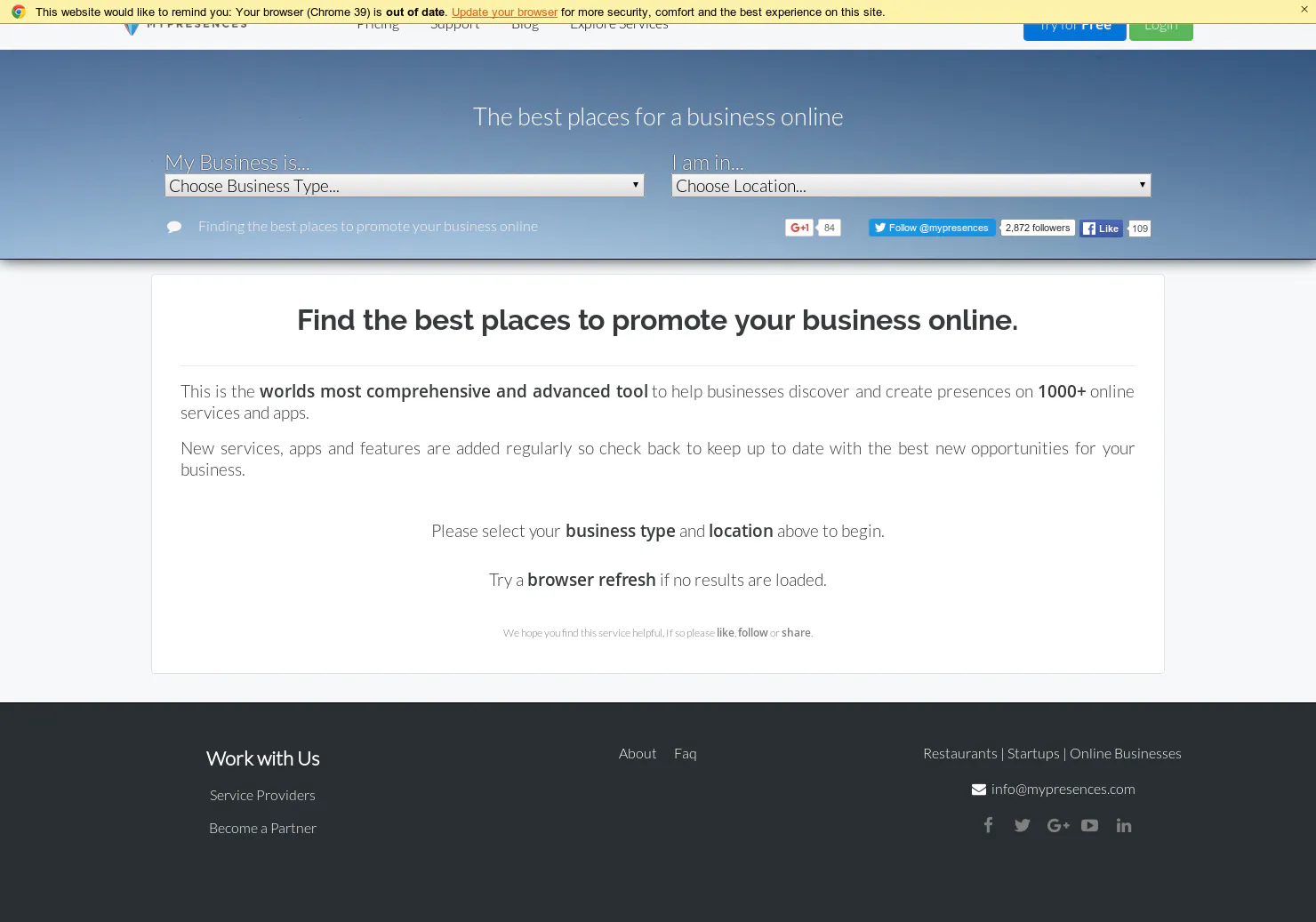The image size is (1316, 922).
Task: Open the Become a Partner link
Action: pos(262,829)
